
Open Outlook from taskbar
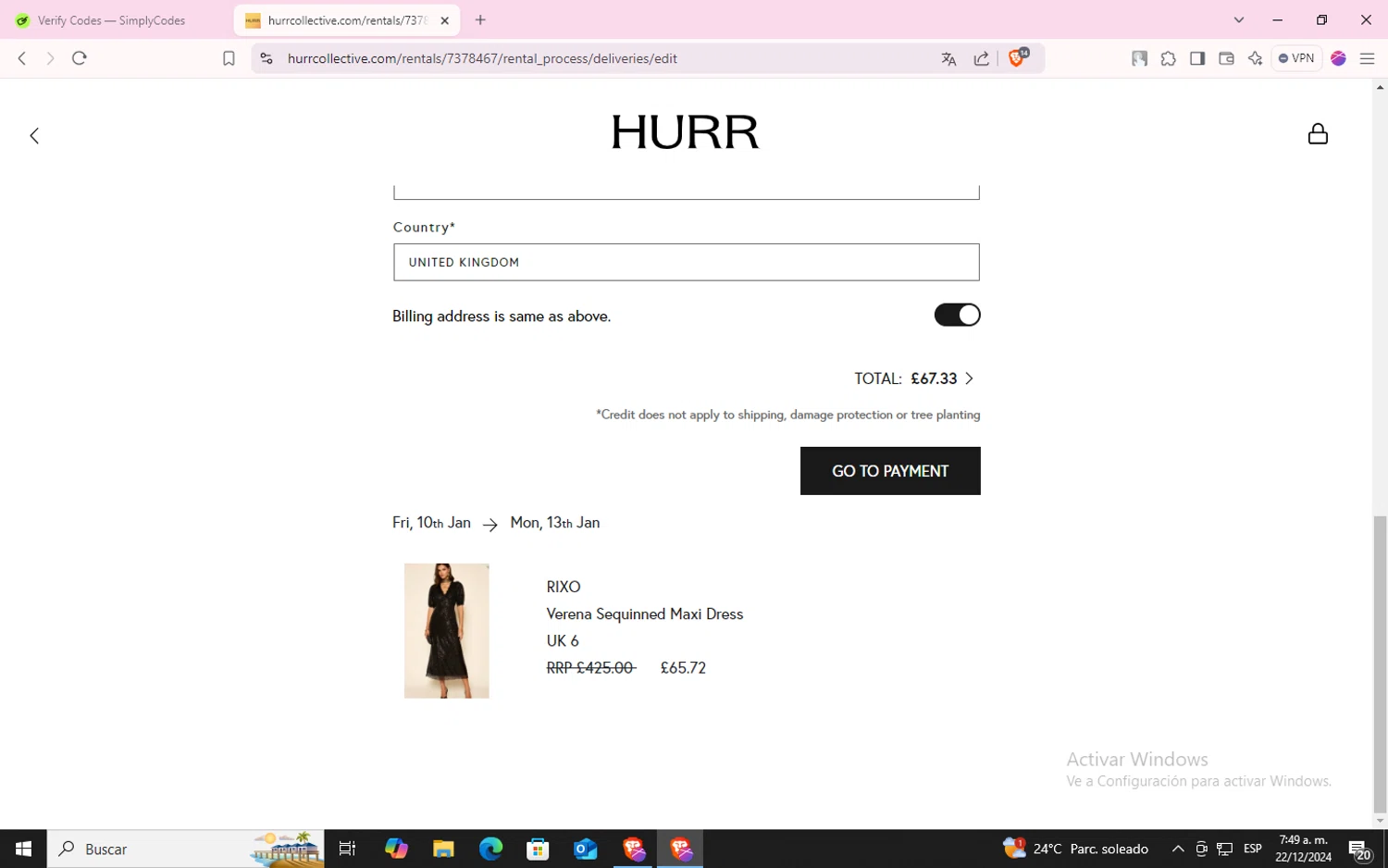[586, 849]
